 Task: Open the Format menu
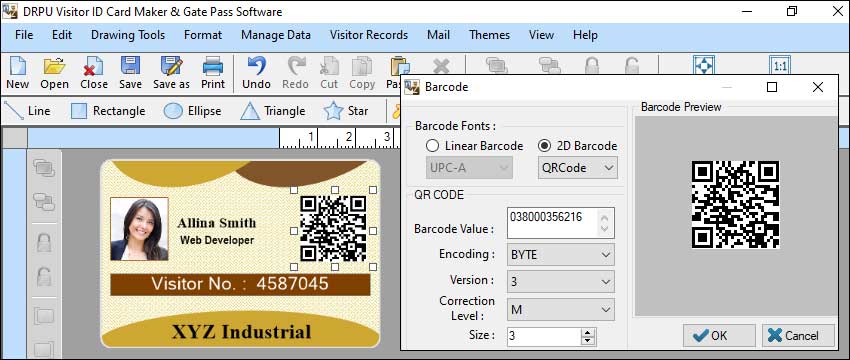pyautogui.click(x=203, y=35)
